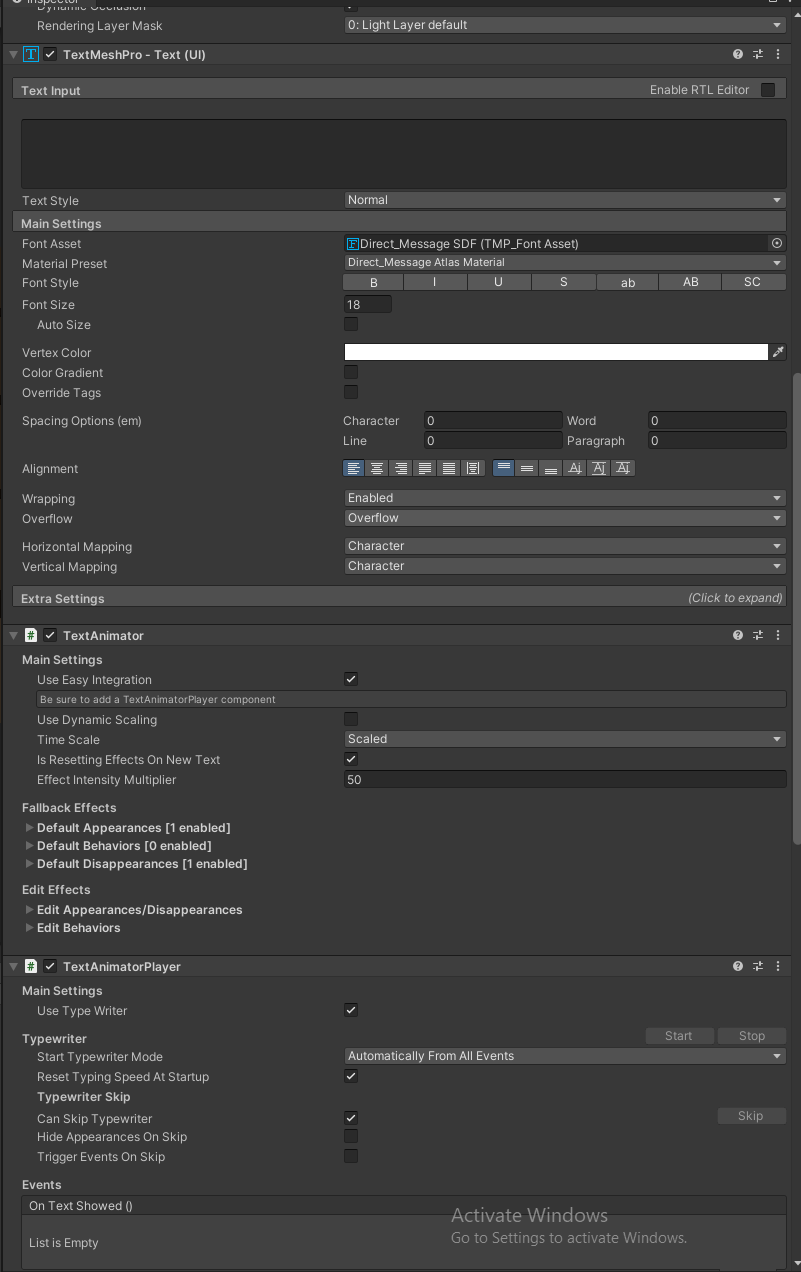Select middle vertical alignment icon
This screenshot has height=1272, width=801.
point(527,468)
